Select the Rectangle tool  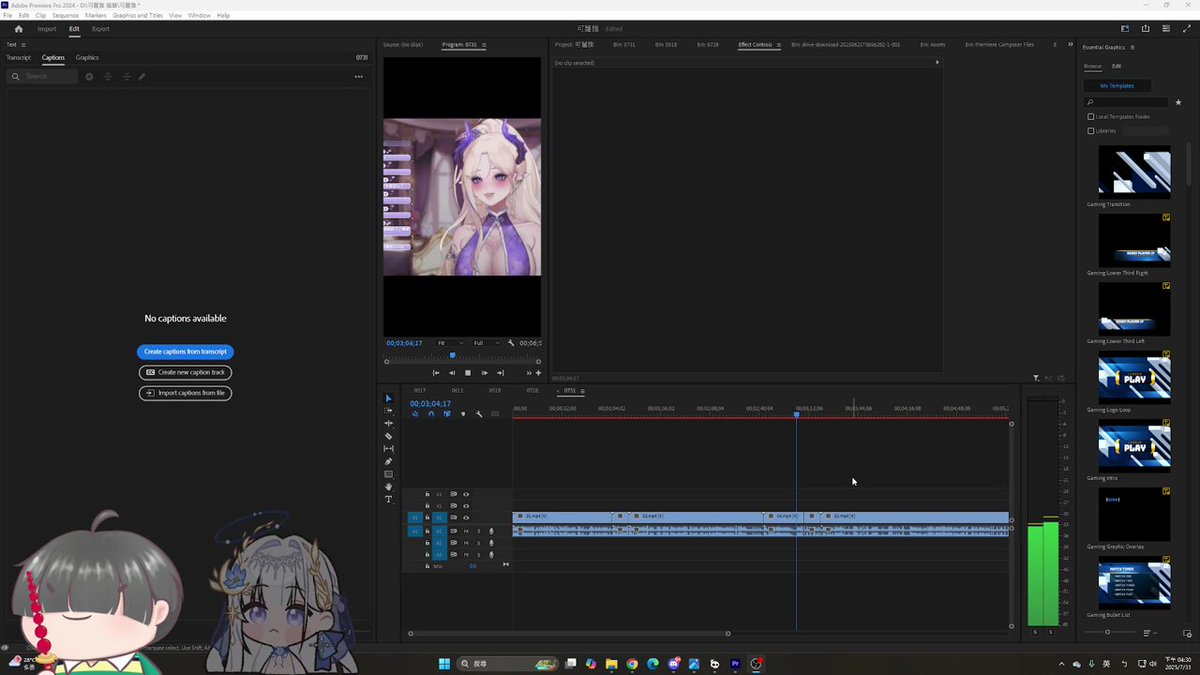[389, 474]
